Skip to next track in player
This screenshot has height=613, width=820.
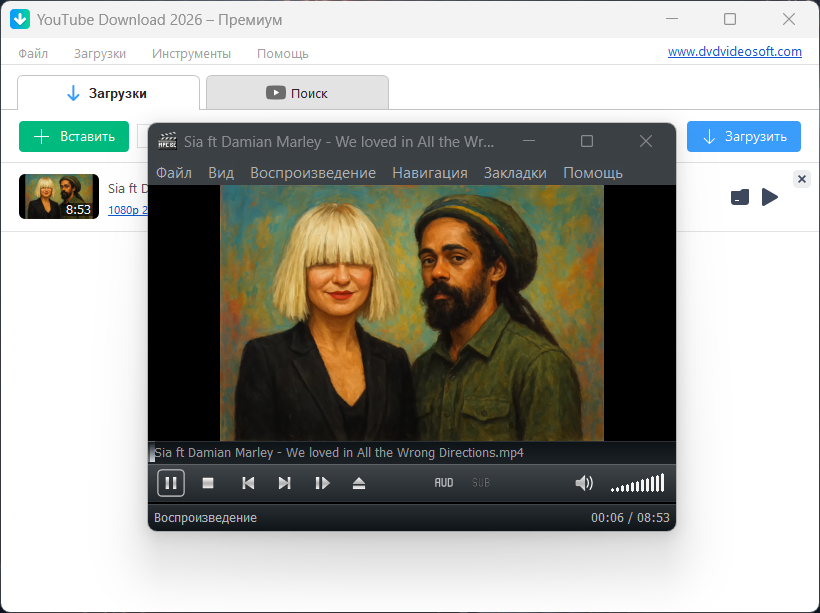tap(284, 483)
